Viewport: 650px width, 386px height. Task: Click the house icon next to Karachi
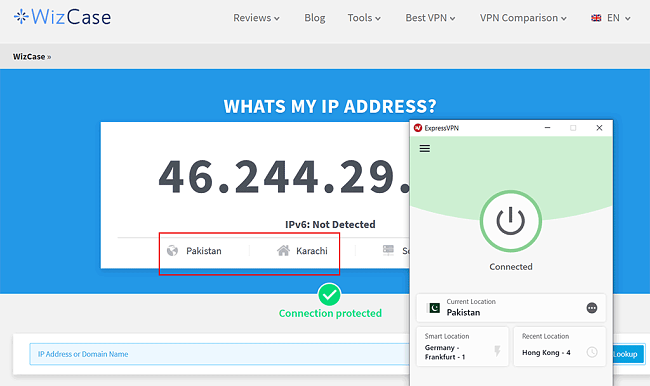[x=284, y=250]
